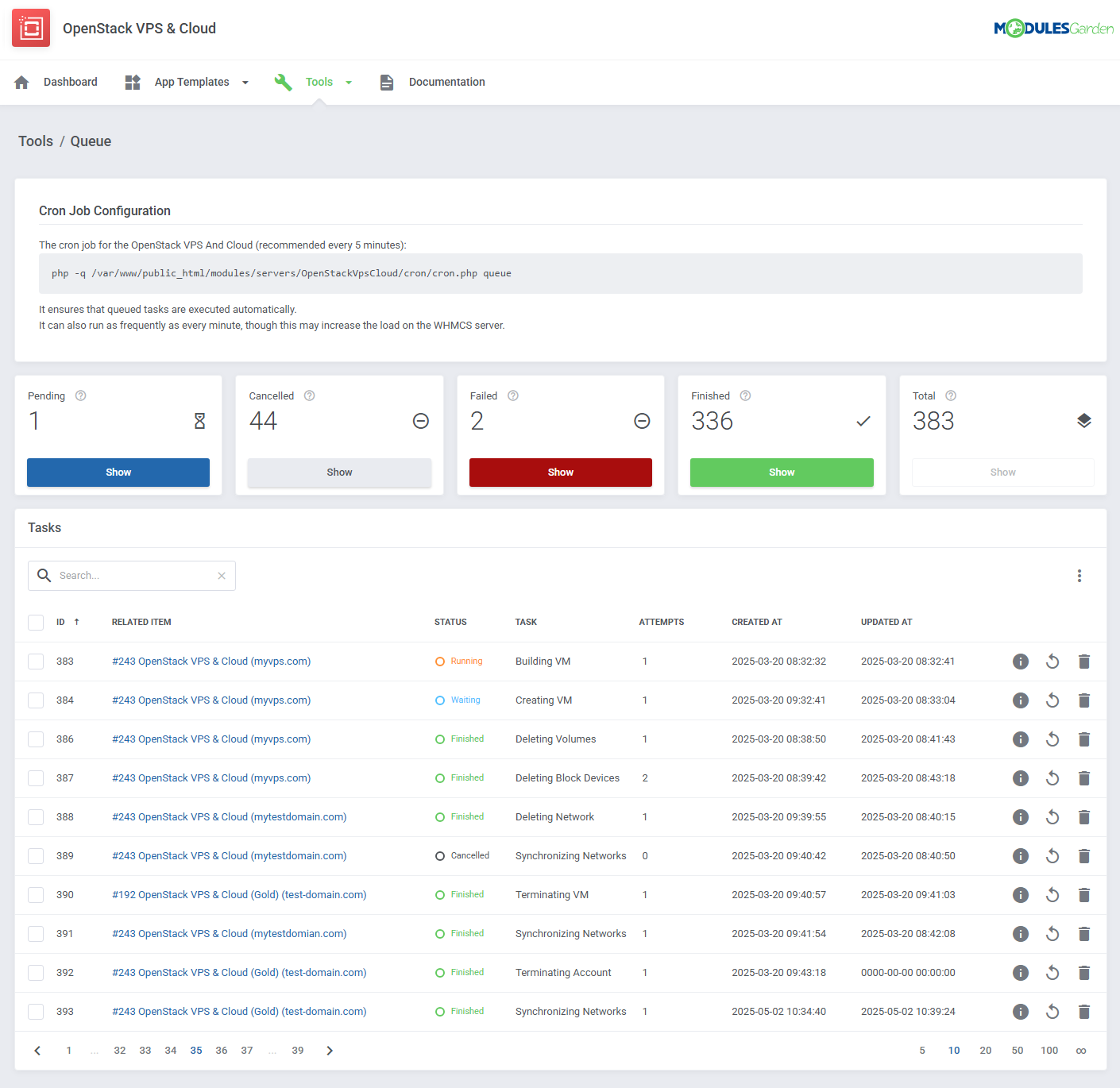The image size is (1120, 1088).
Task: Retry the task with ID 384
Action: click(1052, 700)
